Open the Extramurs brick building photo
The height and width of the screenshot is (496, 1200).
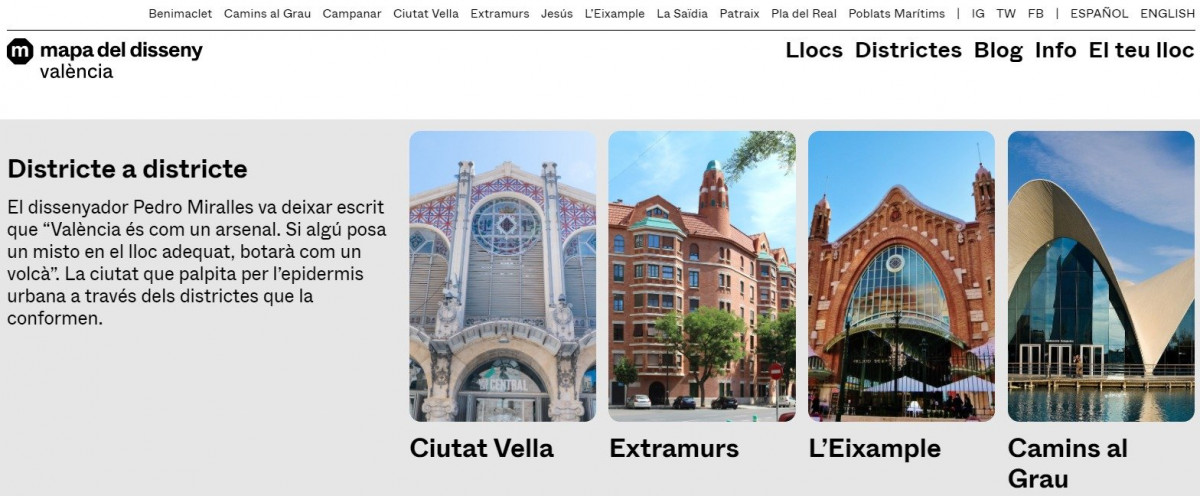click(702, 276)
